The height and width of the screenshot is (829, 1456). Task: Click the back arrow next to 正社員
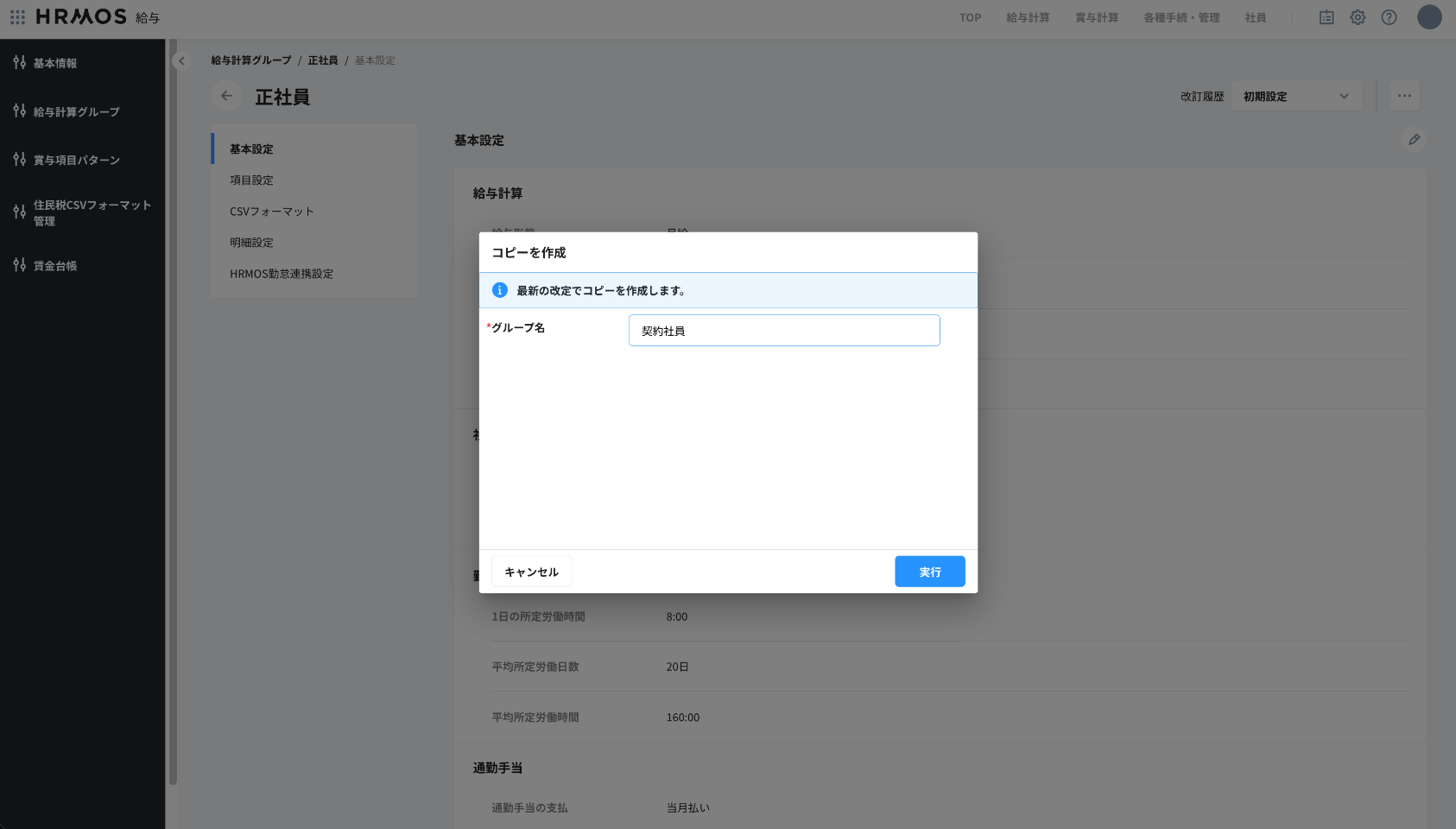coord(226,96)
